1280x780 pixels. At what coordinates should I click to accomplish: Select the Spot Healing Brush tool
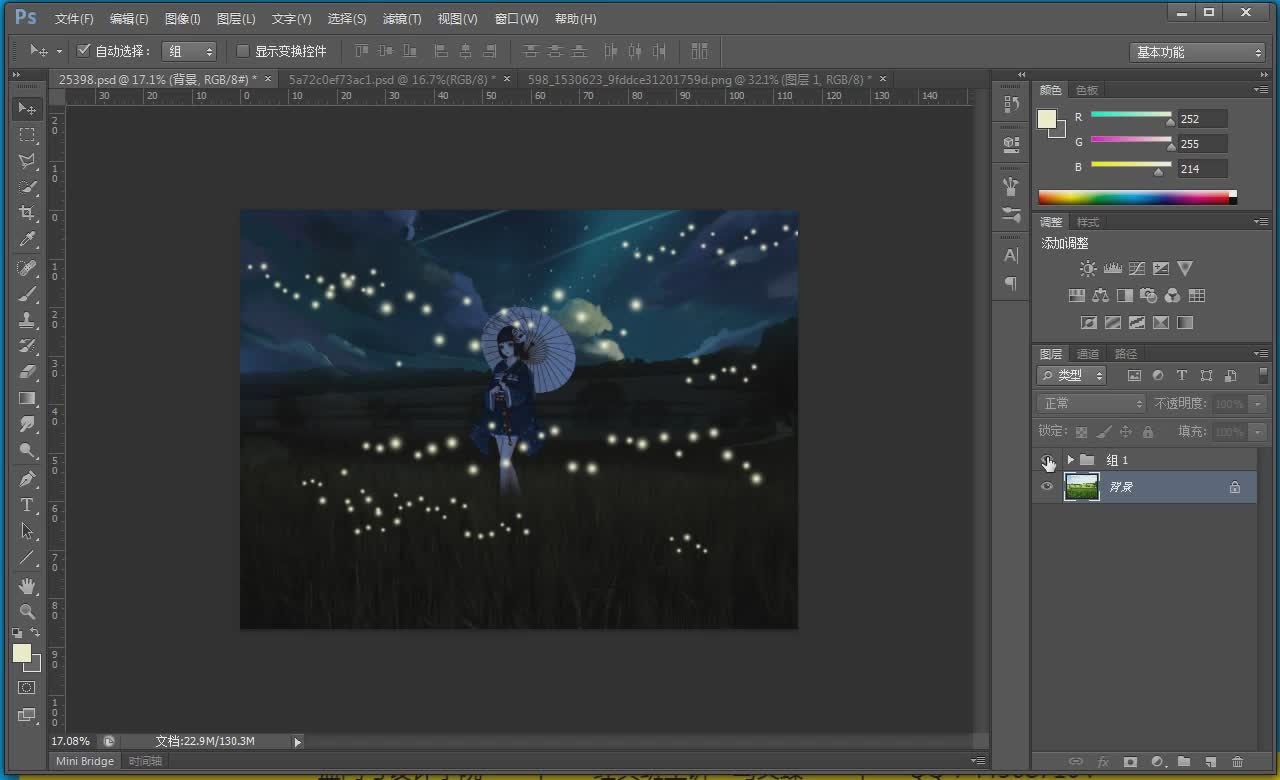27,268
